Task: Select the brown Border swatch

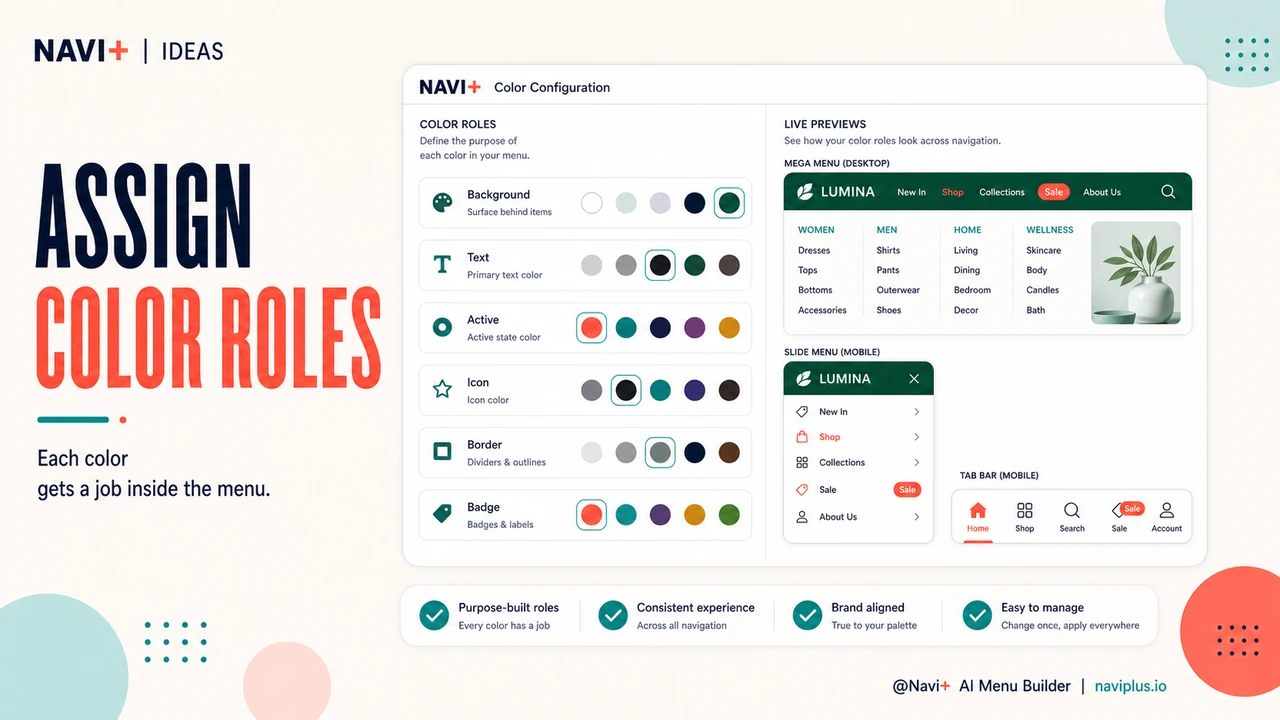Action: point(729,452)
